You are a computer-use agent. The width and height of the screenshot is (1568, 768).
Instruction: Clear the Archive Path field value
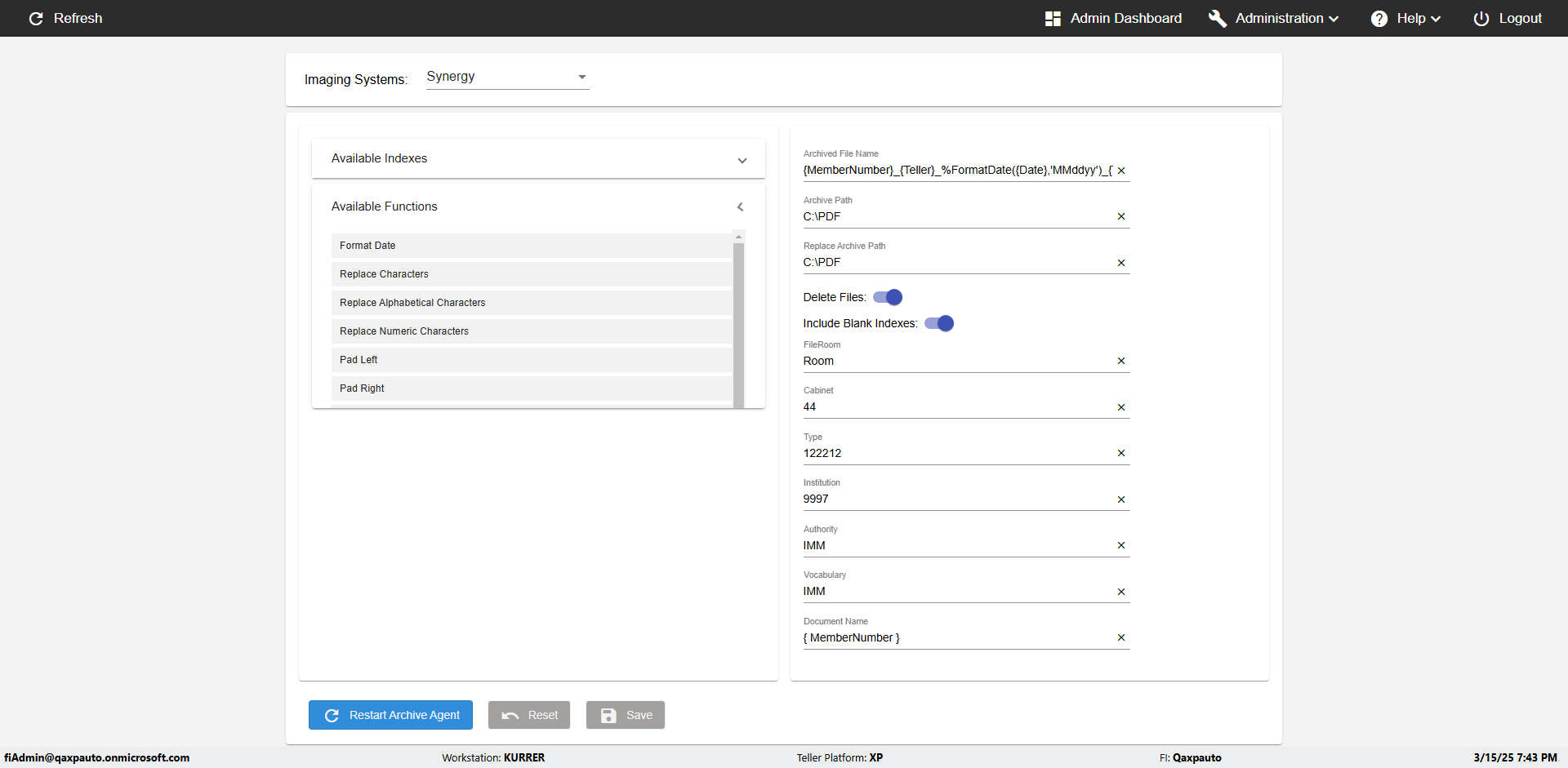tap(1121, 216)
